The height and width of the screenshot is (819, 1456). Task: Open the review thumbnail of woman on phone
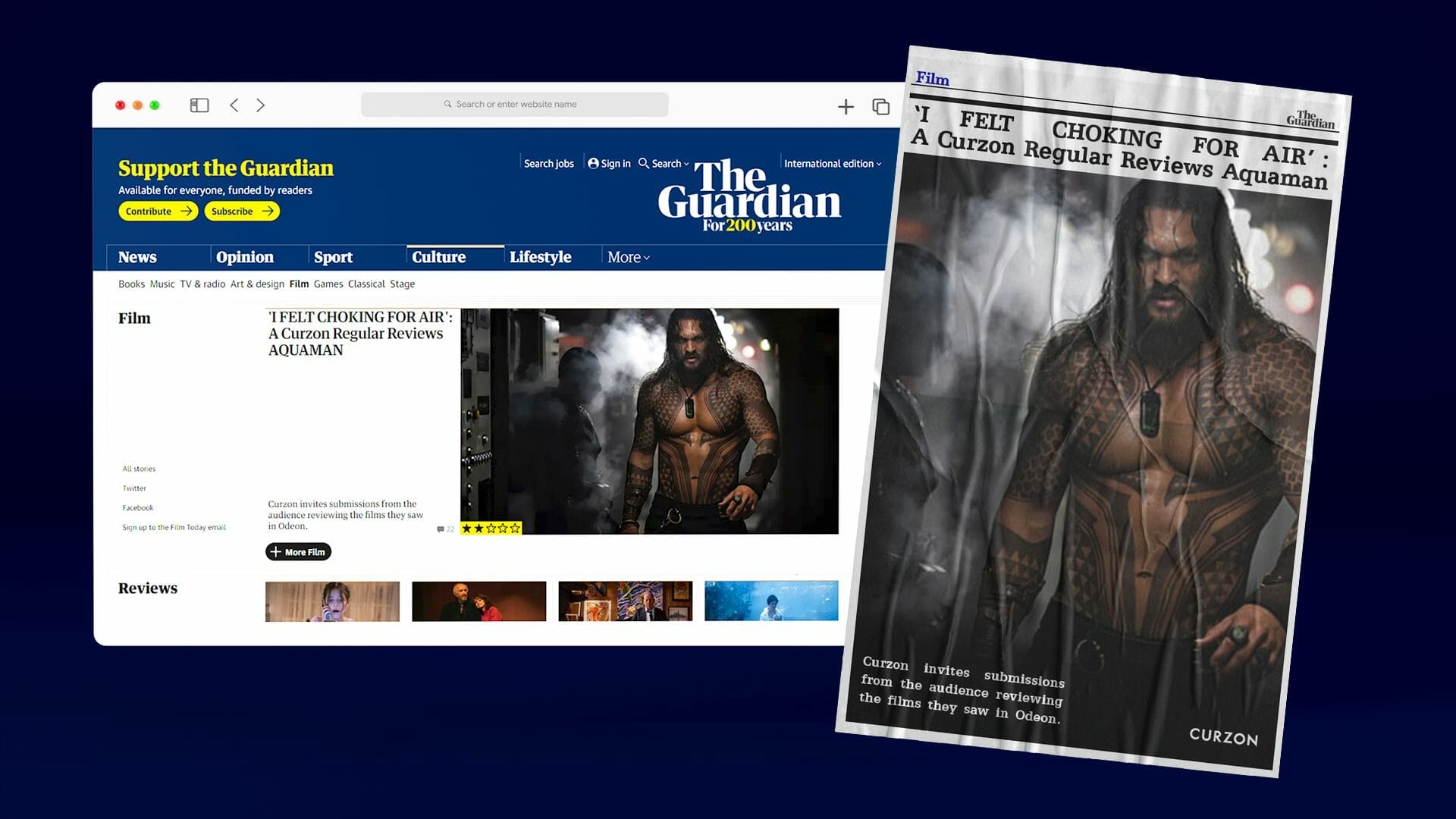click(x=332, y=601)
